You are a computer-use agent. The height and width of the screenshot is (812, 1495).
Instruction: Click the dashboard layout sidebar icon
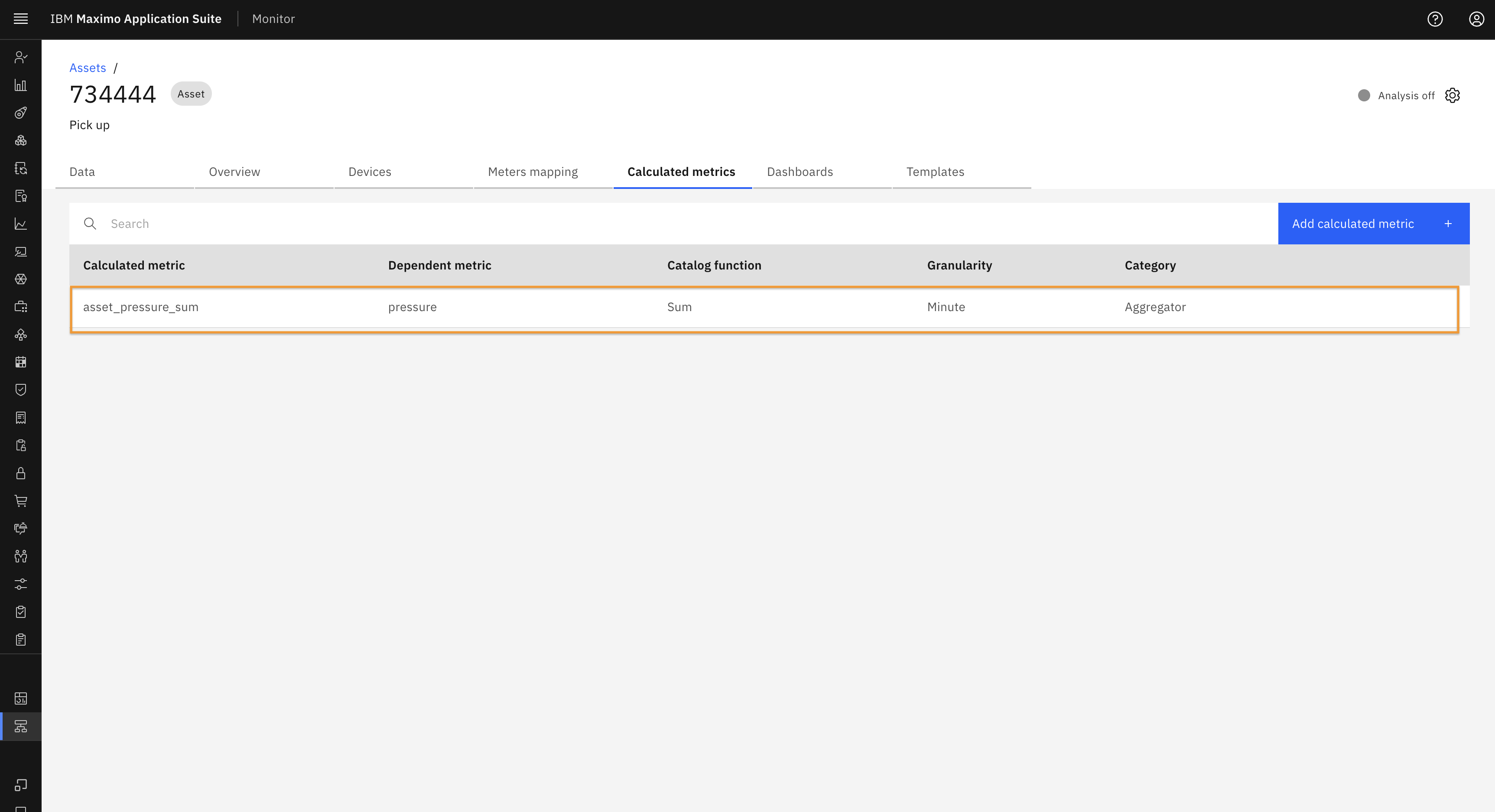tap(21, 698)
